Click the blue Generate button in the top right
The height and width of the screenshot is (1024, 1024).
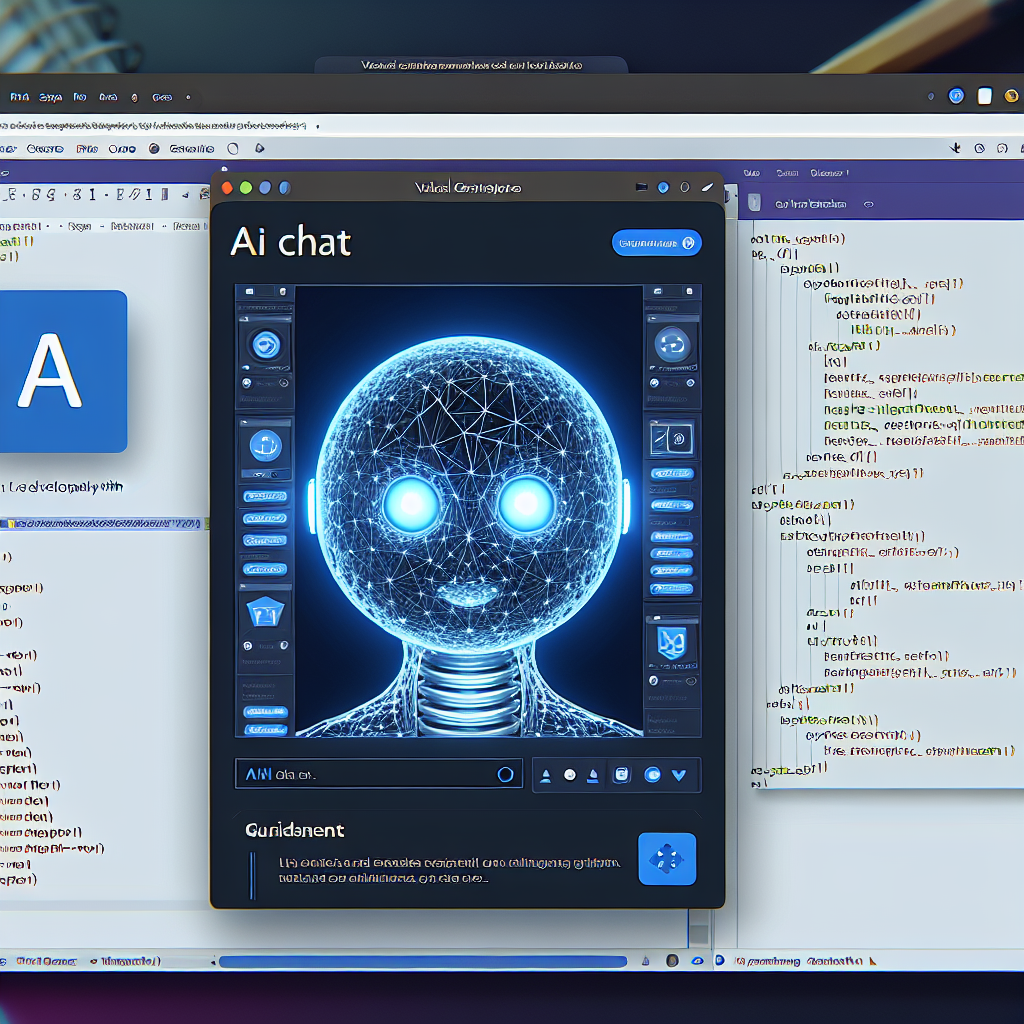click(655, 242)
